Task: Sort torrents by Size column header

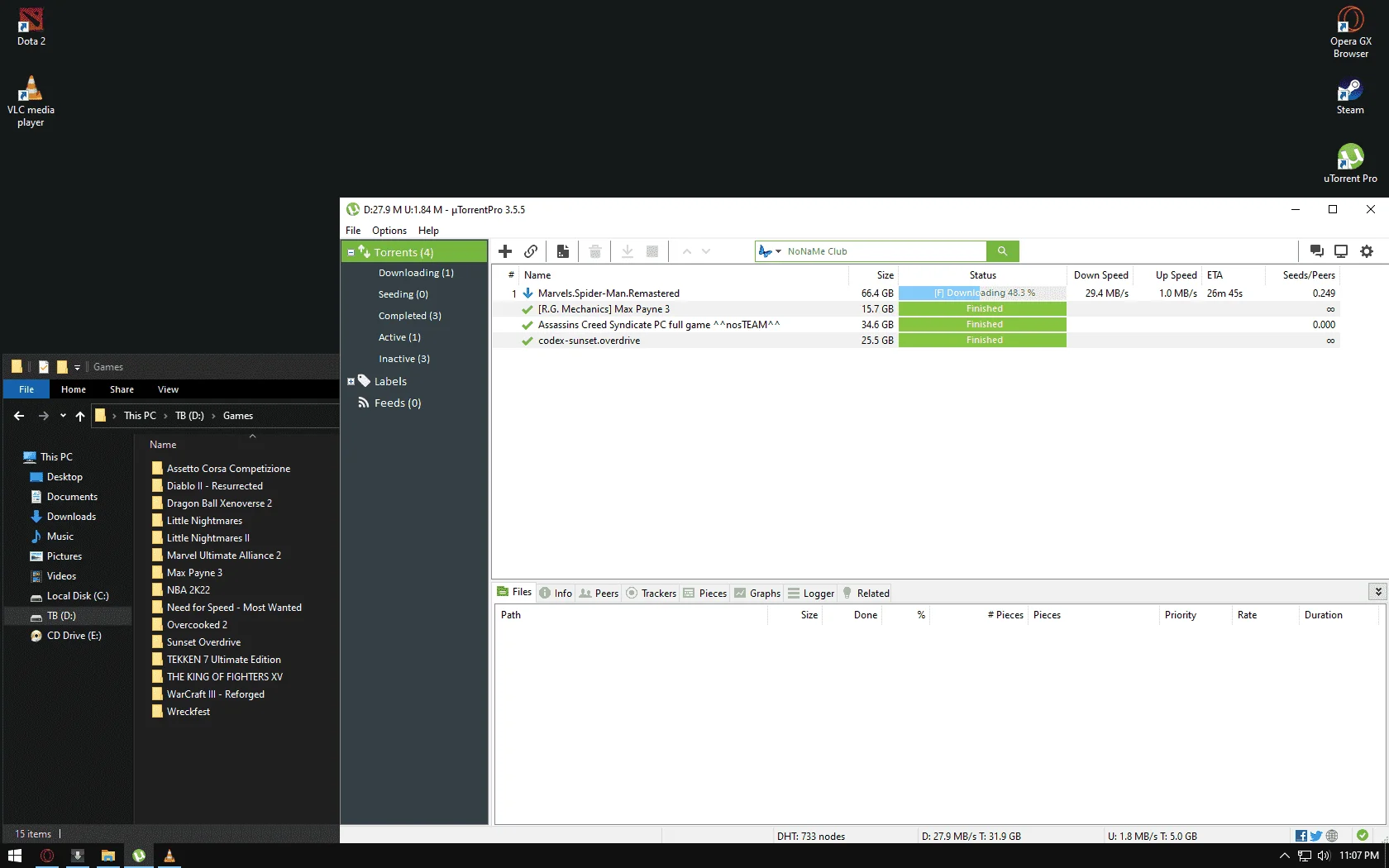Action: click(x=873, y=275)
